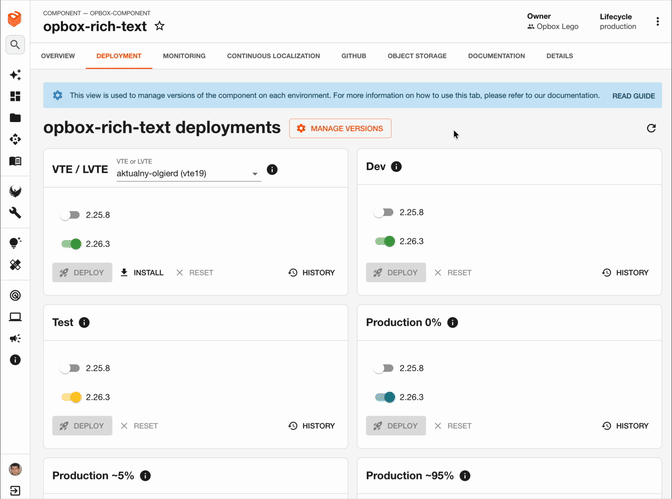Click info icon next to VTE dropdown

point(272,169)
